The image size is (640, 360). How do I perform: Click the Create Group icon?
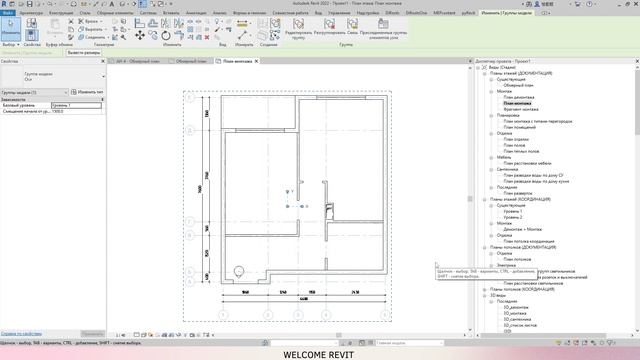pos(275,23)
